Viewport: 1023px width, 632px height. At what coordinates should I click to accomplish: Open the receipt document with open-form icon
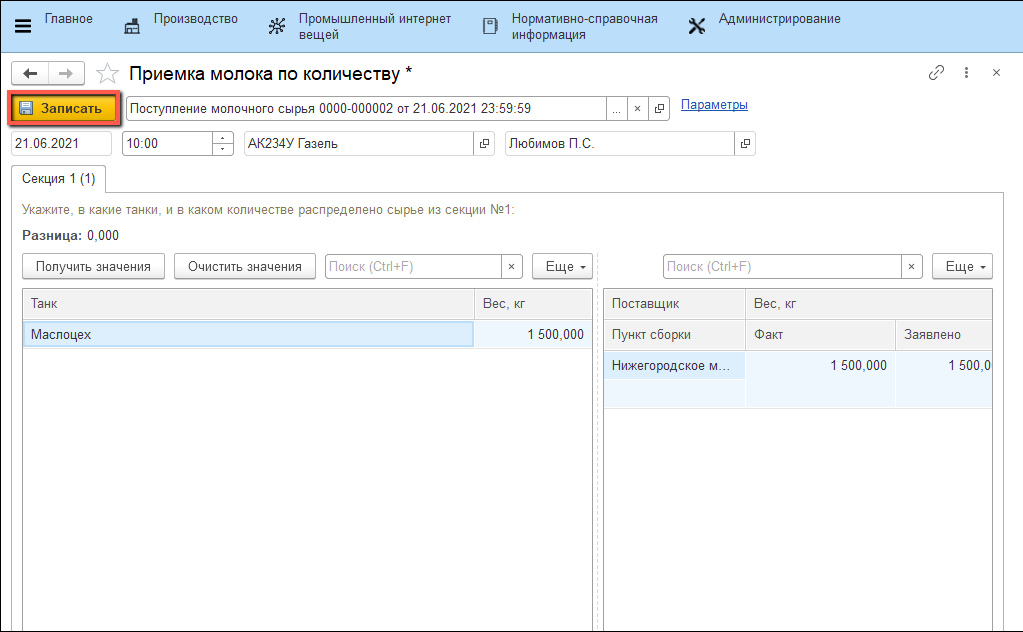[659, 109]
